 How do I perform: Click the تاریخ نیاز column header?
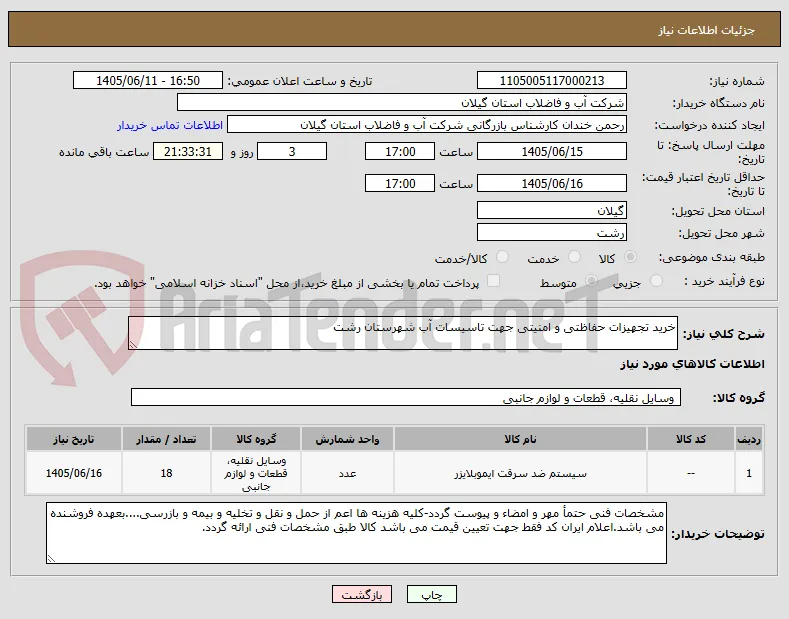pyautogui.click(x=73, y=439)
